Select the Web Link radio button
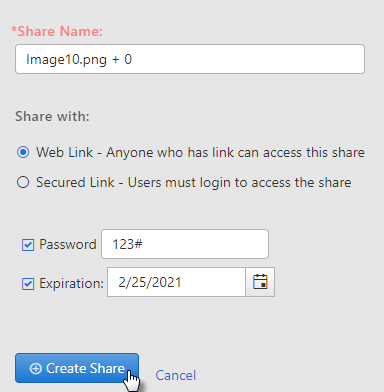Screen dimensions: 384x392 [23, 152]
